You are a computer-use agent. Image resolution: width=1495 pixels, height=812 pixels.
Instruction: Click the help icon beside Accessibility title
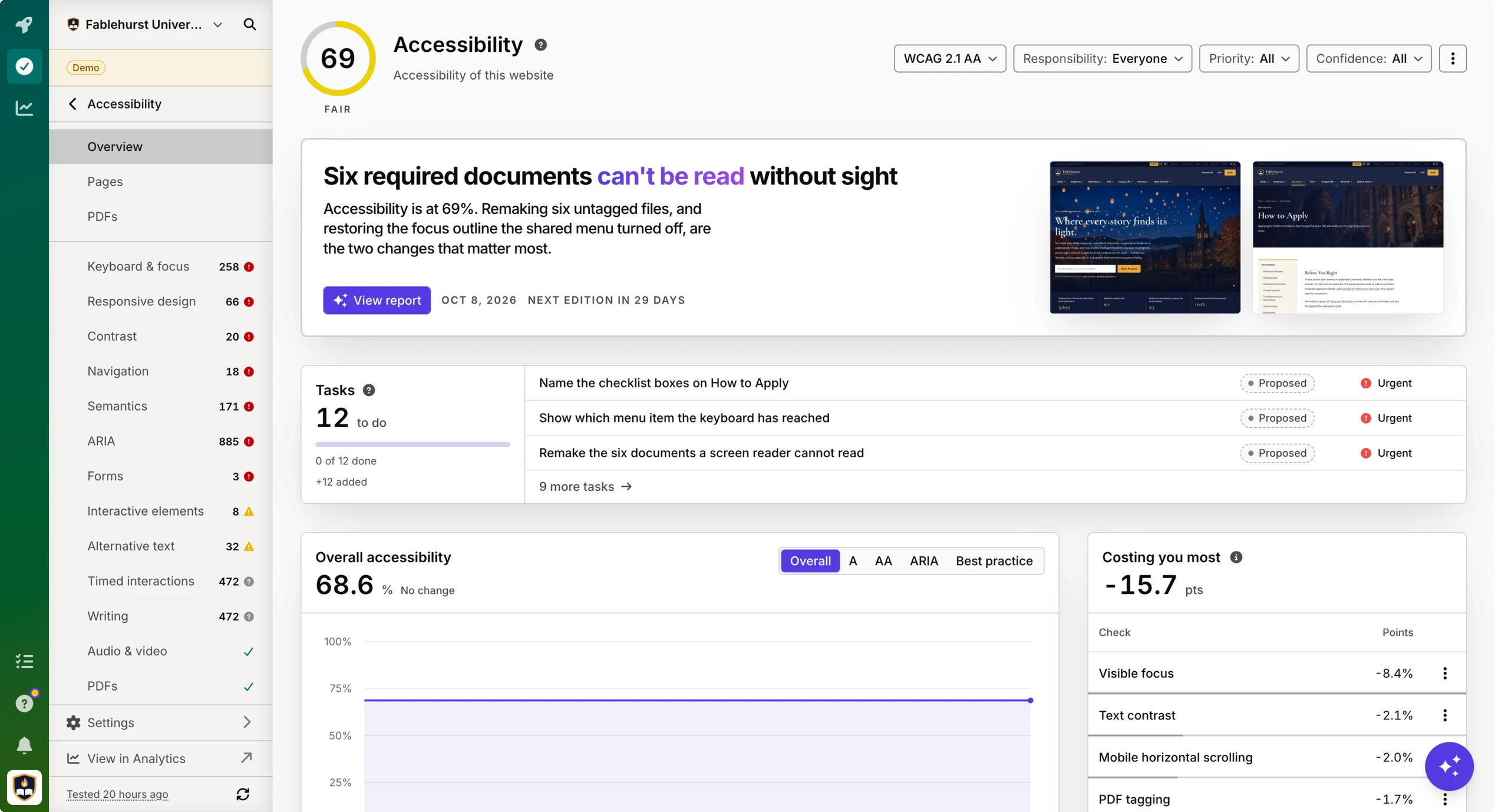(x=540, y=45)
